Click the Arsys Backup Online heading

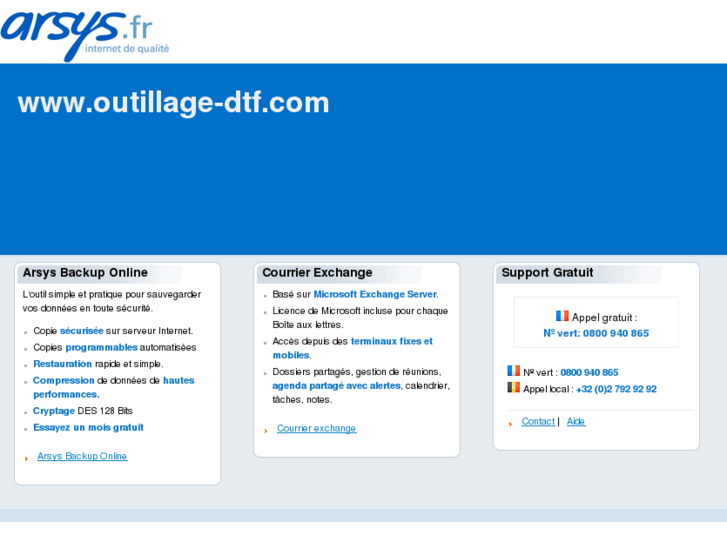tap(85, 272)
